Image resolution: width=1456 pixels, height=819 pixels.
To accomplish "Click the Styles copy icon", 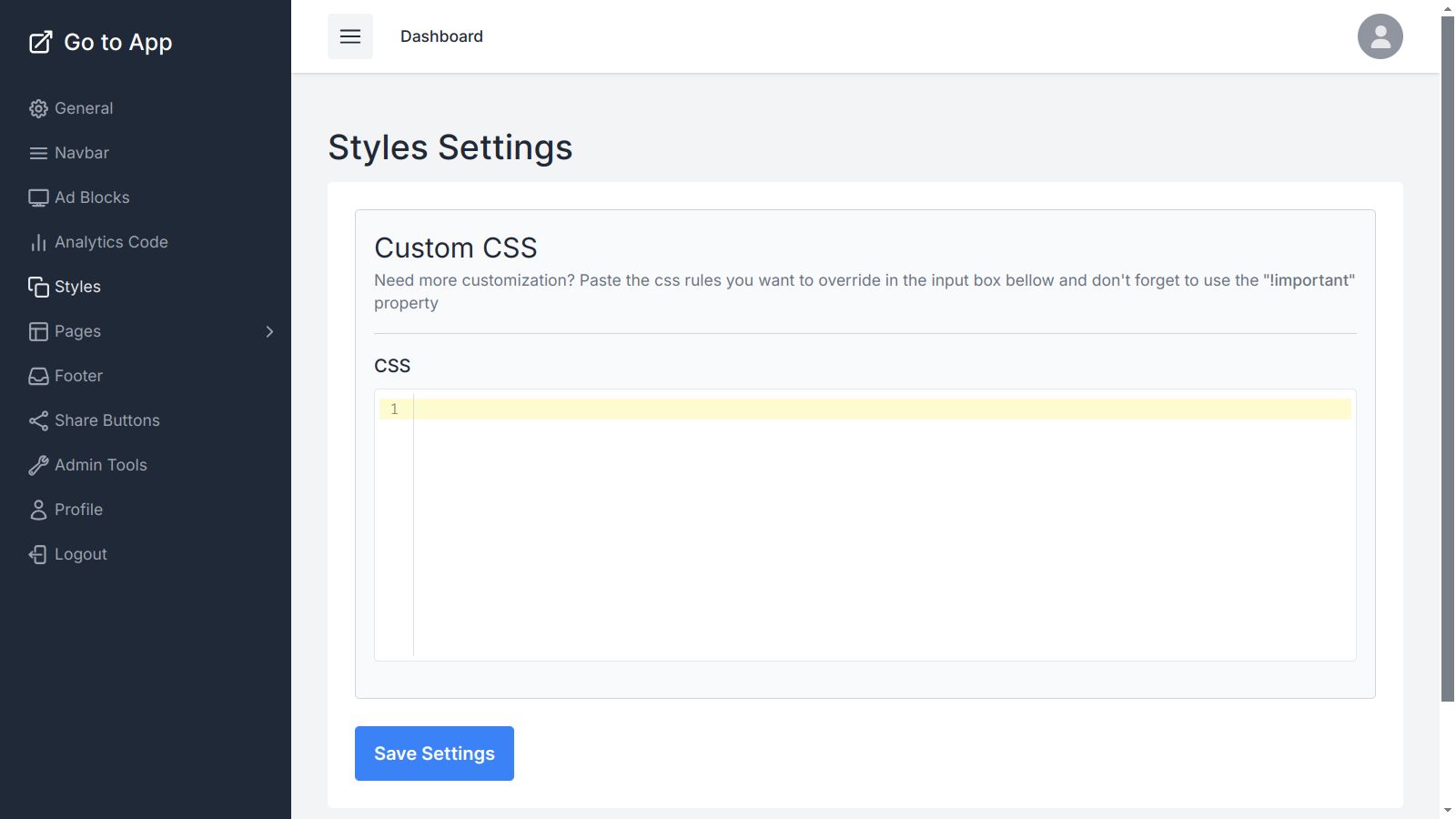I will point(38,287).
